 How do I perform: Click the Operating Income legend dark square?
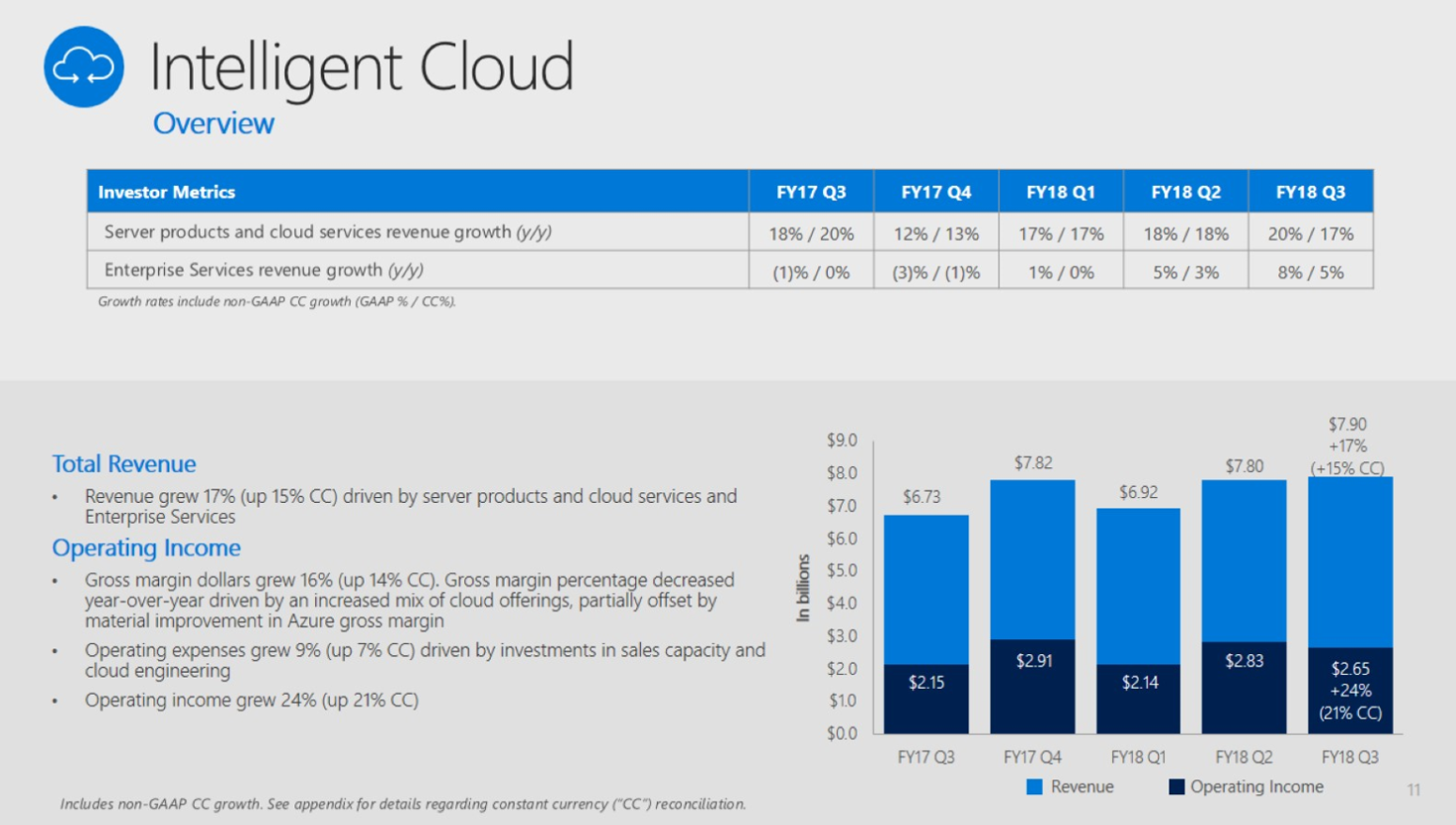(1175, 786)
